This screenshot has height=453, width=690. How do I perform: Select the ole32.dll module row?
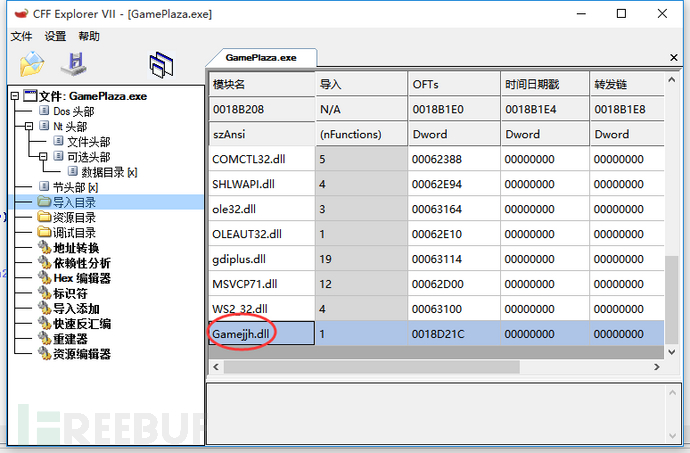(436, 209)
